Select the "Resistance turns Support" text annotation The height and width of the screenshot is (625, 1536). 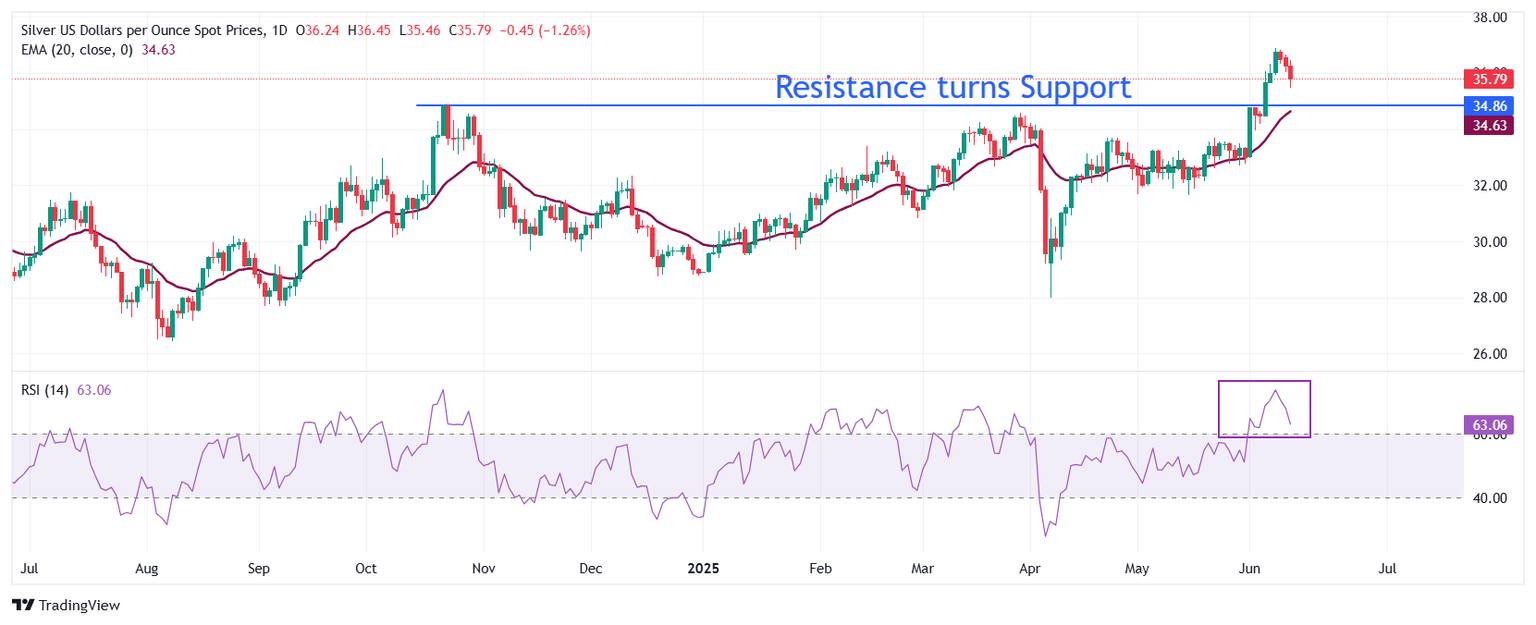pyautogui.click(x=953, y=87)
